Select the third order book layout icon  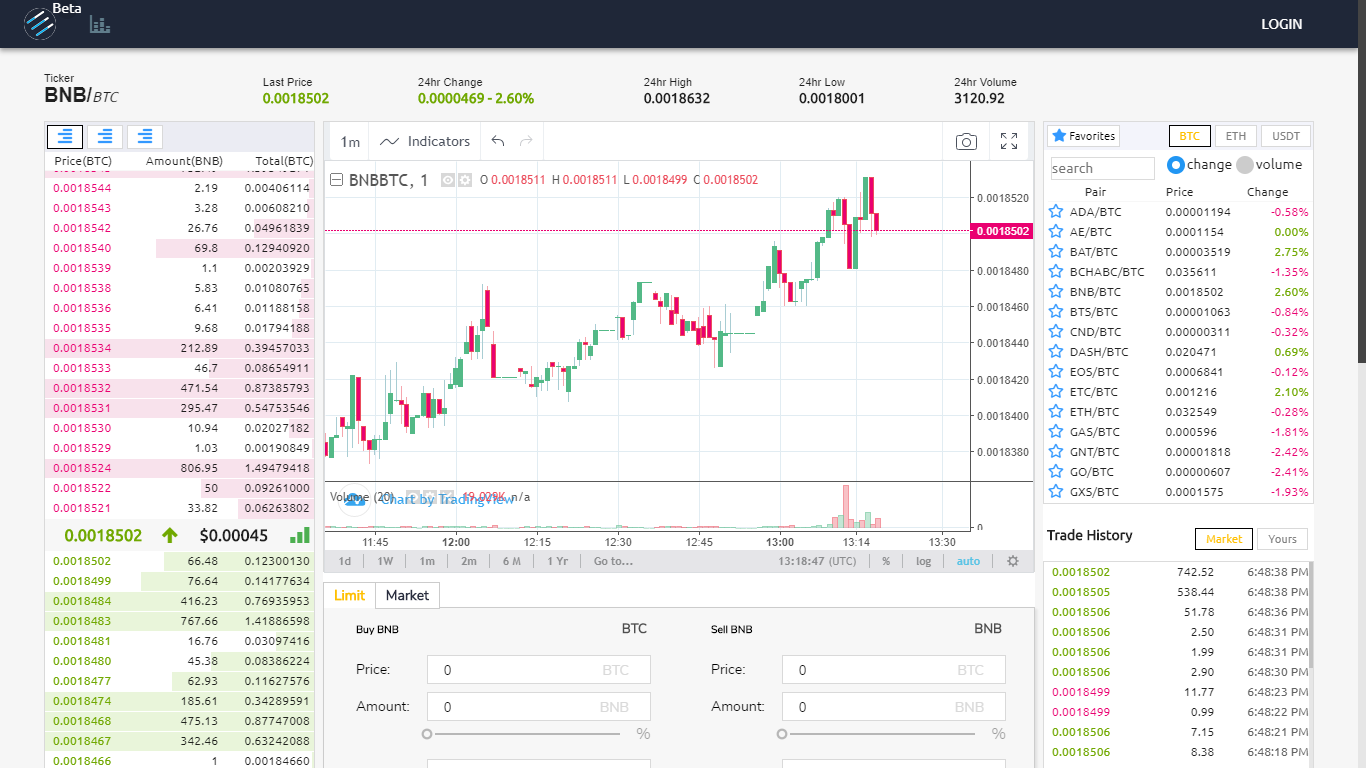tap(145, 137)
